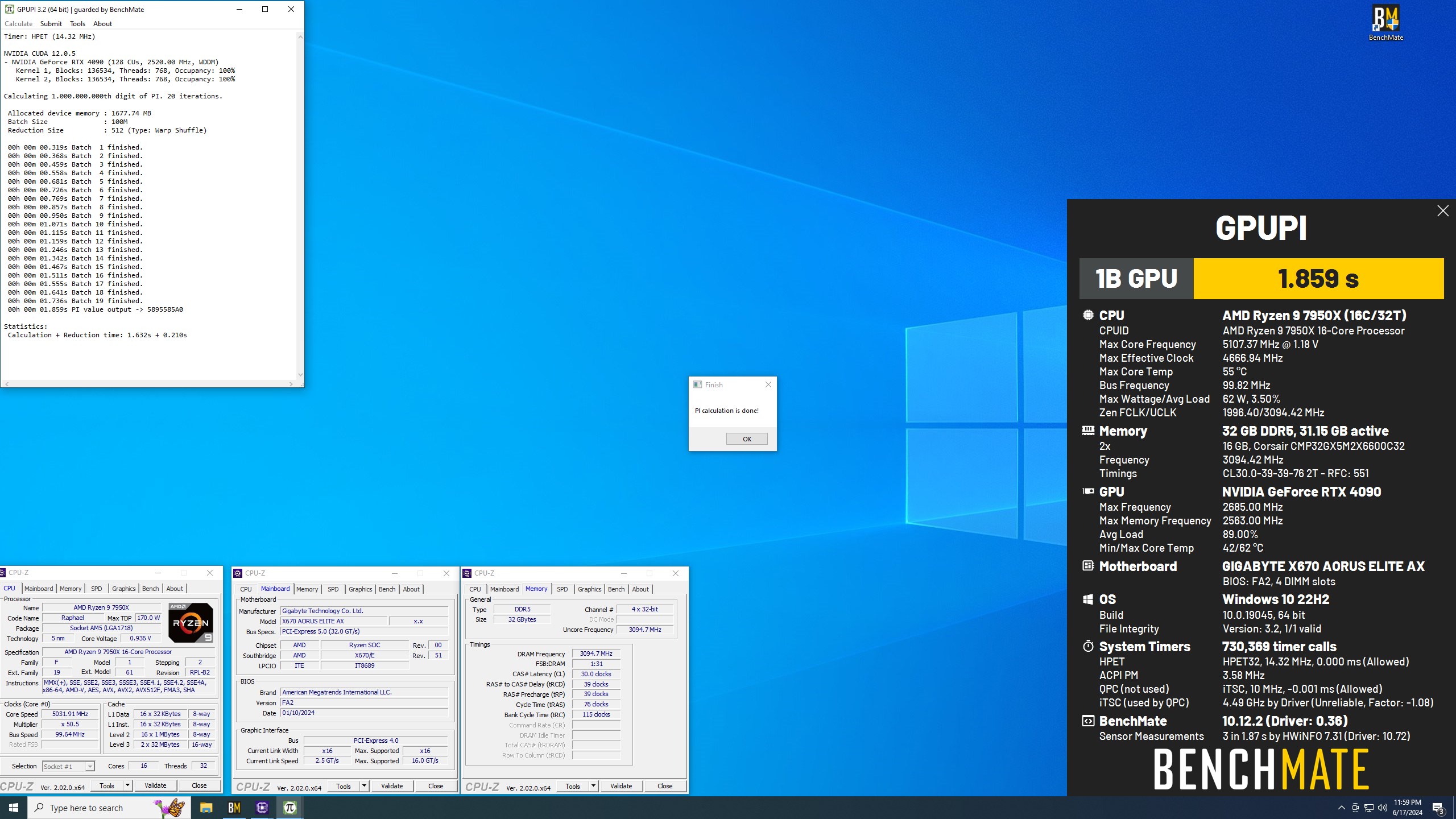This screenshot has height=819, width=1456.
Task: Click GIGABYTE X670 AORUS ELITE AX heading
Action: pyautogui.click(x=1323, y=566)
